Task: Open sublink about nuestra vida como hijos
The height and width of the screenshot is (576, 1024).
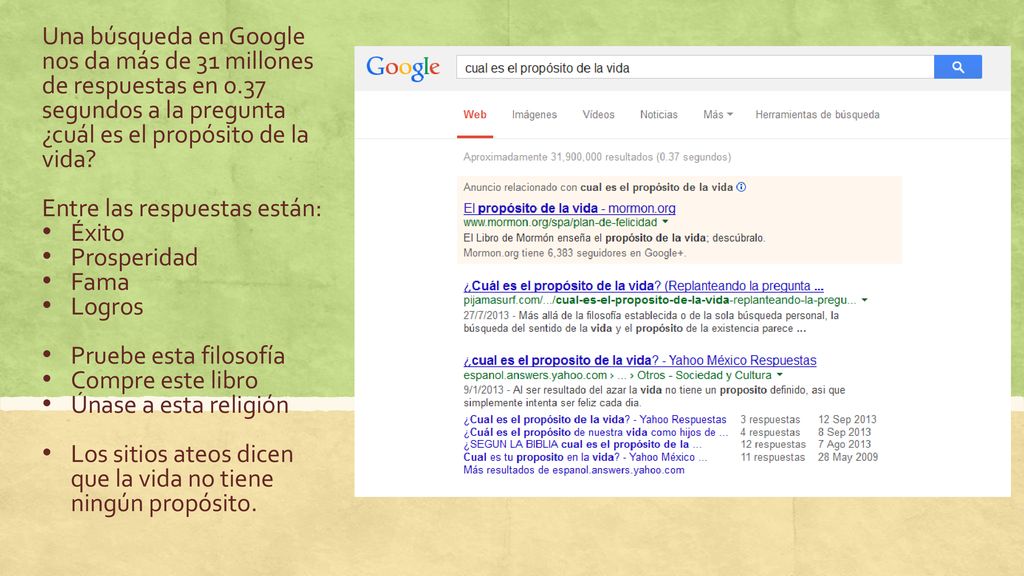Action: click(596, 432)
